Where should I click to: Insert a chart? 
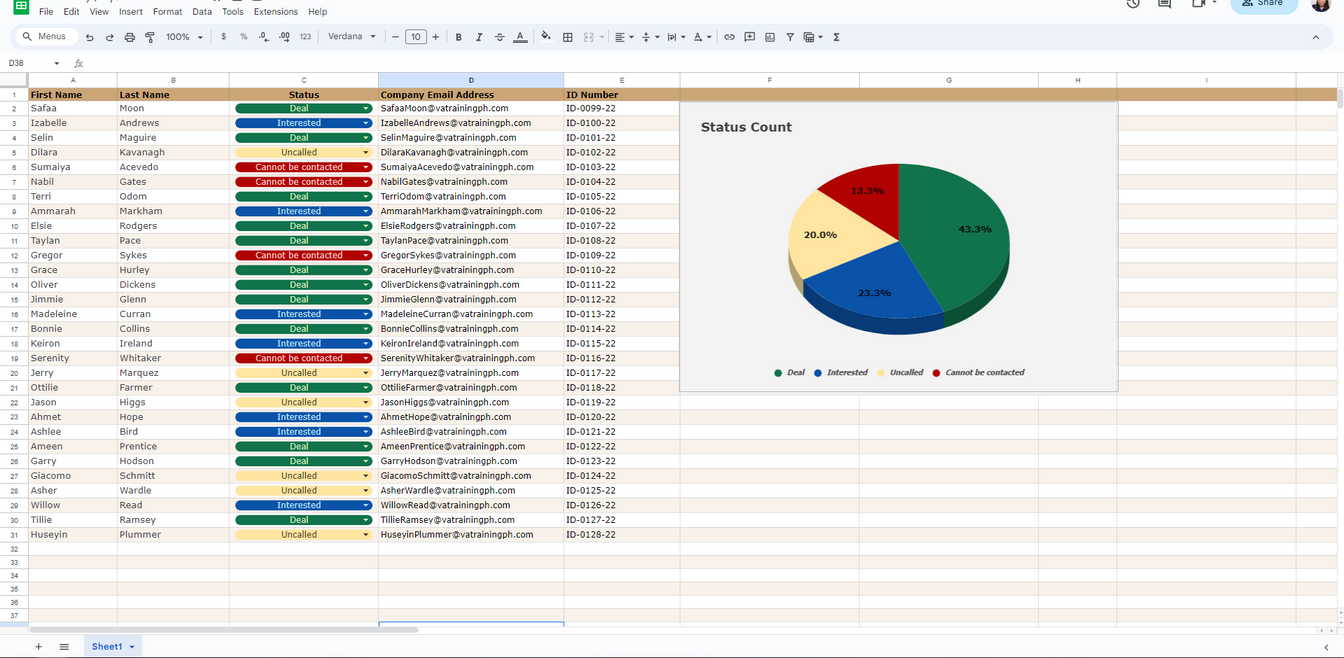[770, 37]
